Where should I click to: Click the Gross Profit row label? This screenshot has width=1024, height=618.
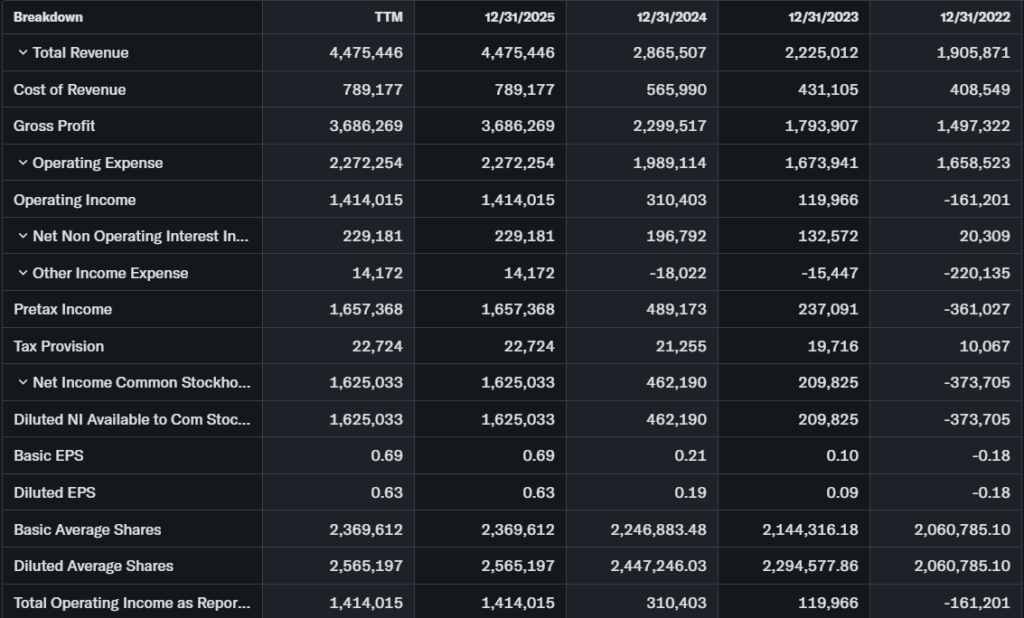(55, 126)
